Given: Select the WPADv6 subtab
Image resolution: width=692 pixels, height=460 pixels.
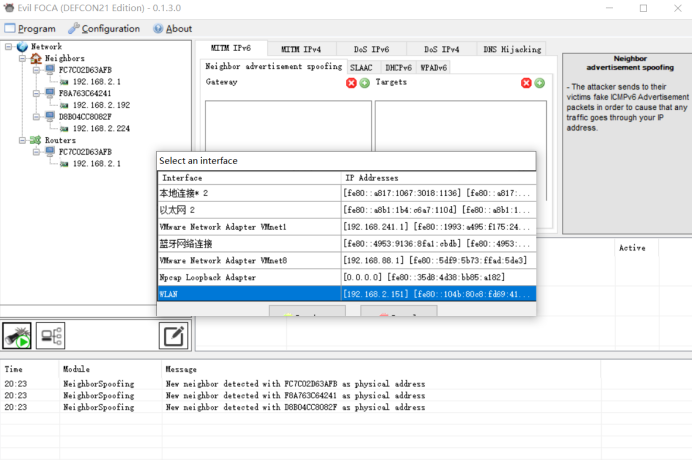Looking at the screenshot, I should click(x=433, y=68).
